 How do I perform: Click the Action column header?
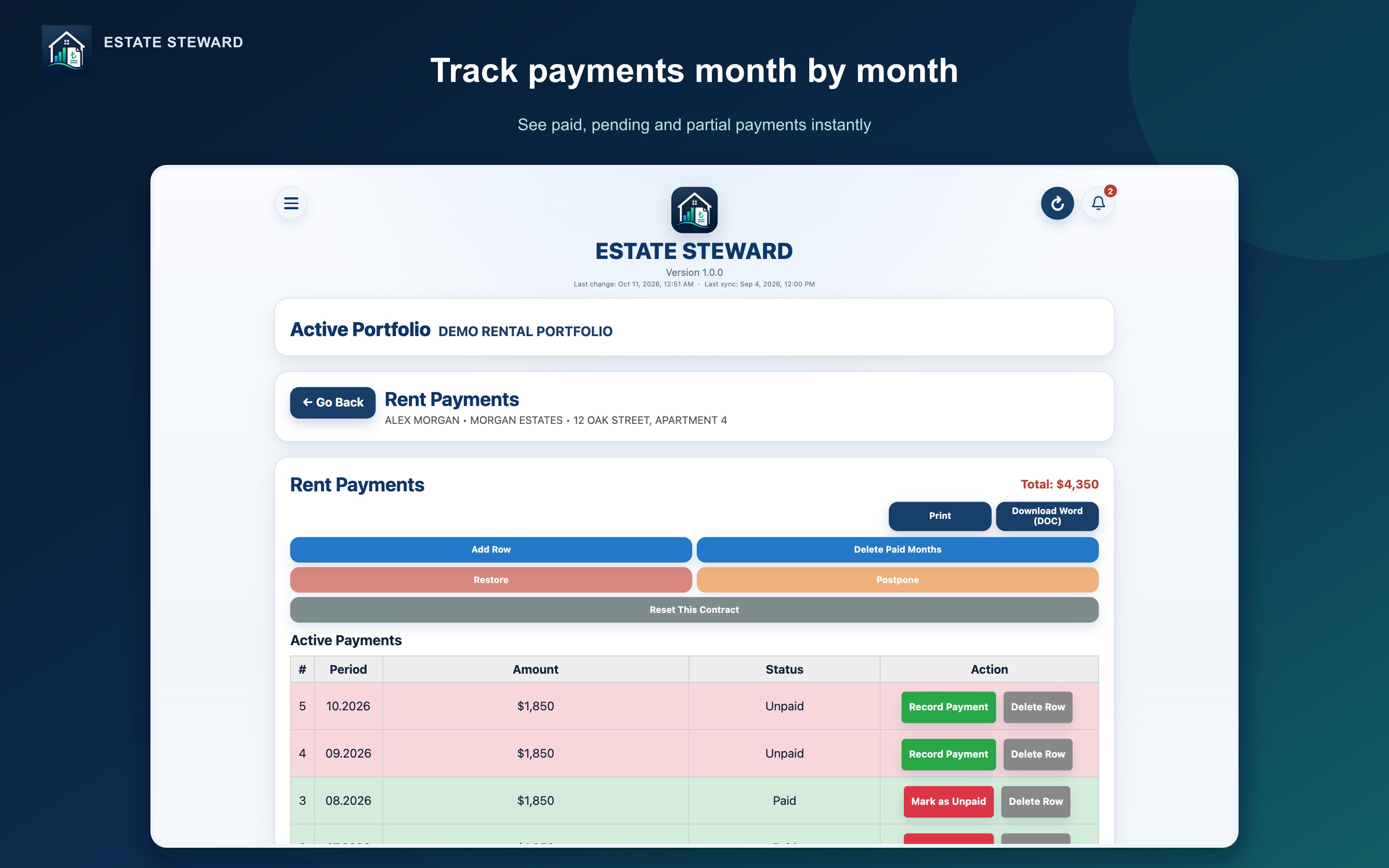tap(989, 669)
